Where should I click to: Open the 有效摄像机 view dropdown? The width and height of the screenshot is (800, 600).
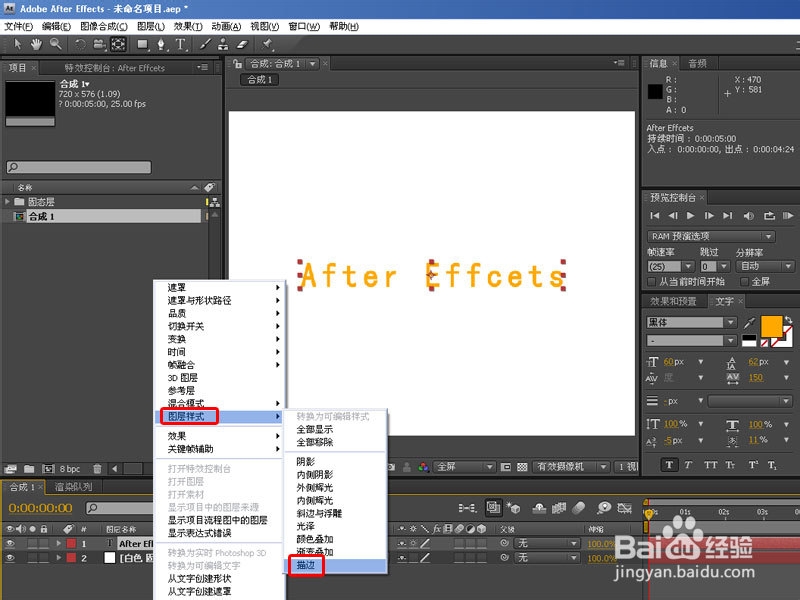[x=570, y=467]
